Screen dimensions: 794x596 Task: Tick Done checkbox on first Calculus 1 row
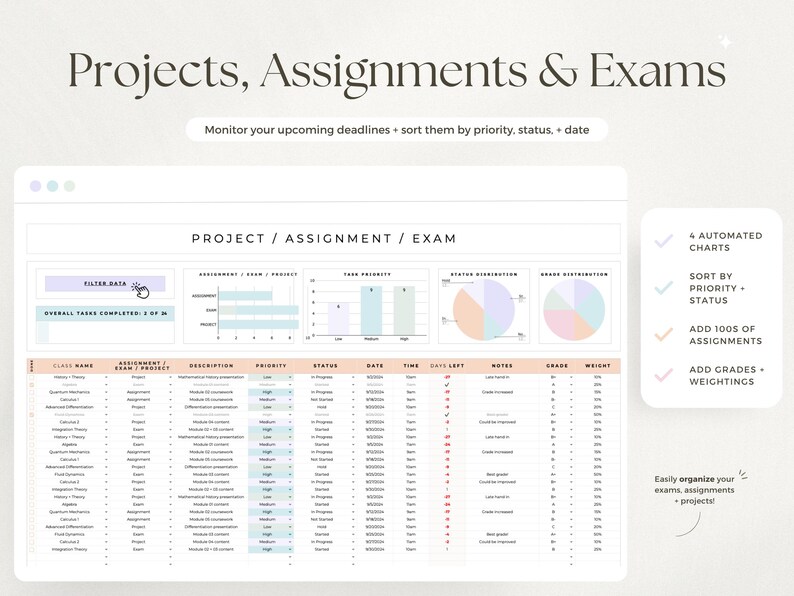32,400
